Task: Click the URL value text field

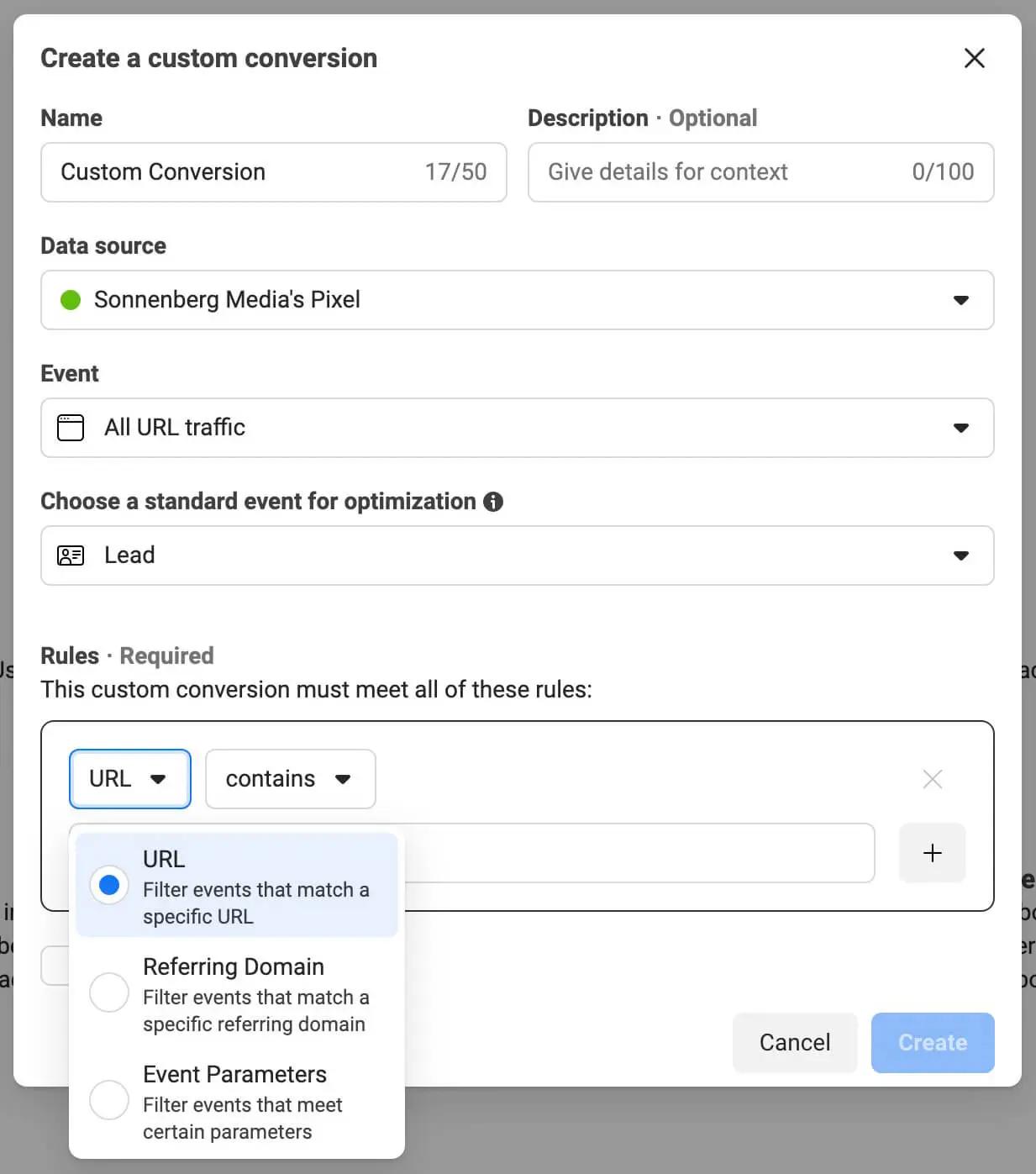Action: tap(639, 853)
